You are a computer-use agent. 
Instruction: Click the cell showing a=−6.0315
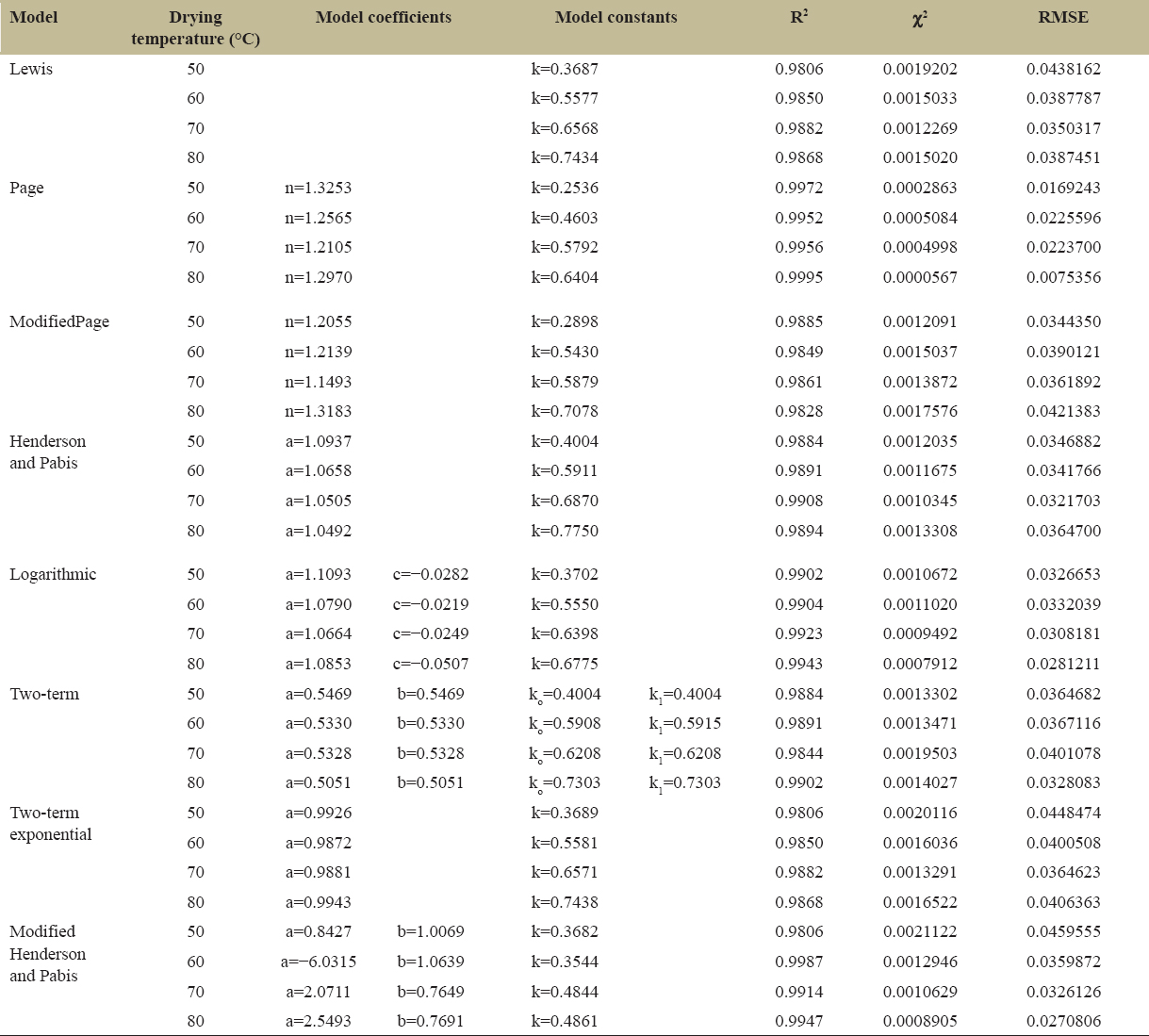coord(319,962)
